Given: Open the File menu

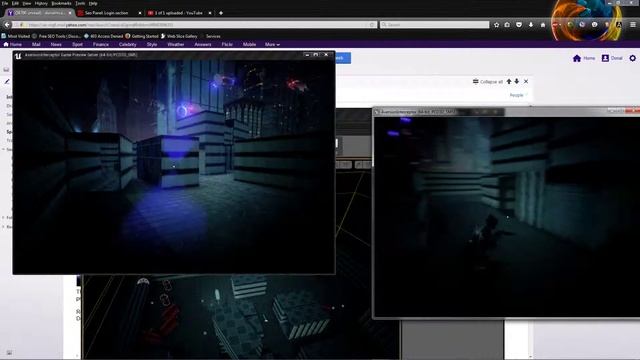Looking at the screenshot, I should point(5,3).
